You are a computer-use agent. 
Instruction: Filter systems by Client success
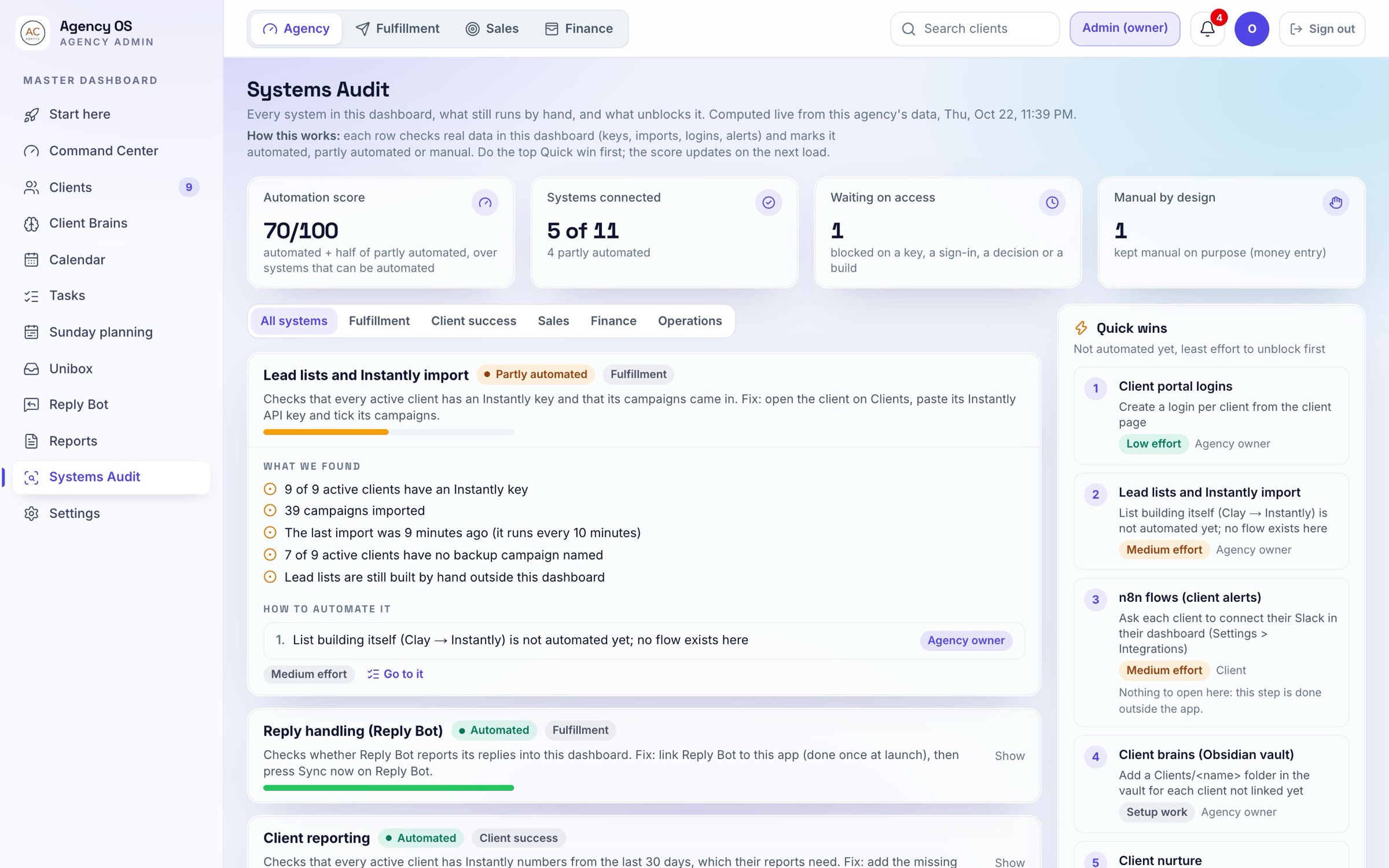tap(473, 321)
